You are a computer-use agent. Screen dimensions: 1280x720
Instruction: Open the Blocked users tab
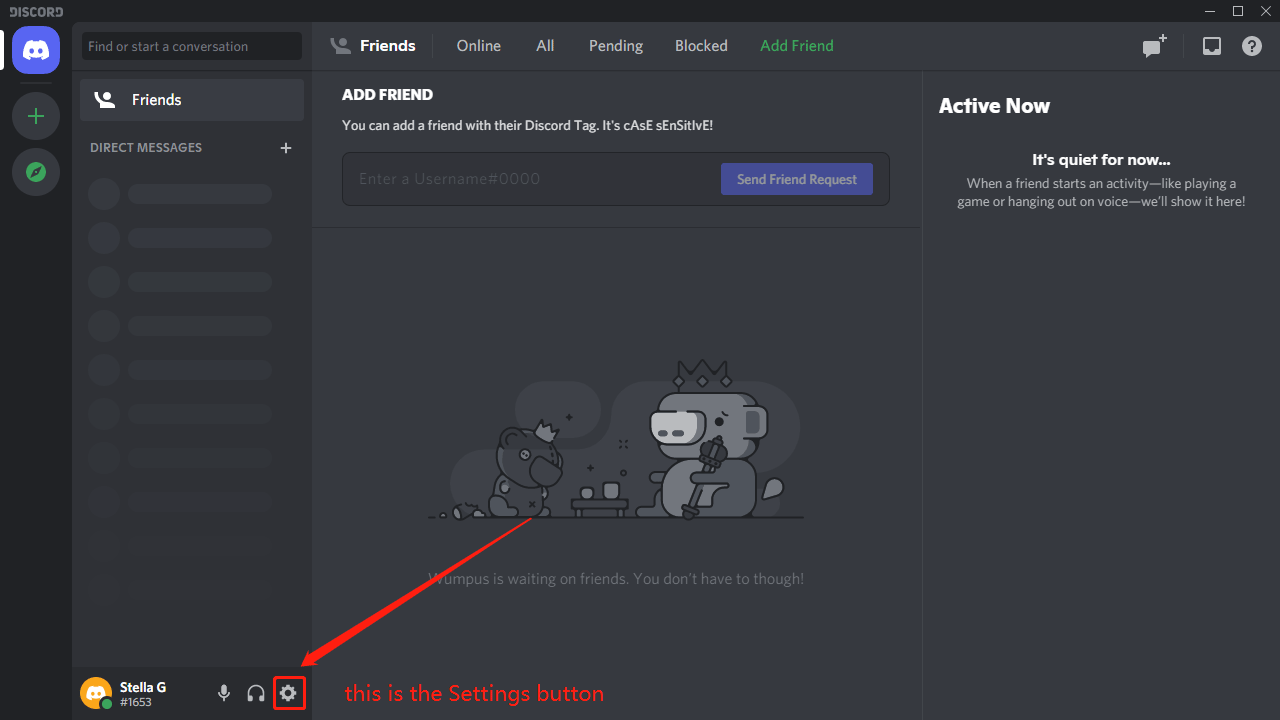(x=701, y=46)
